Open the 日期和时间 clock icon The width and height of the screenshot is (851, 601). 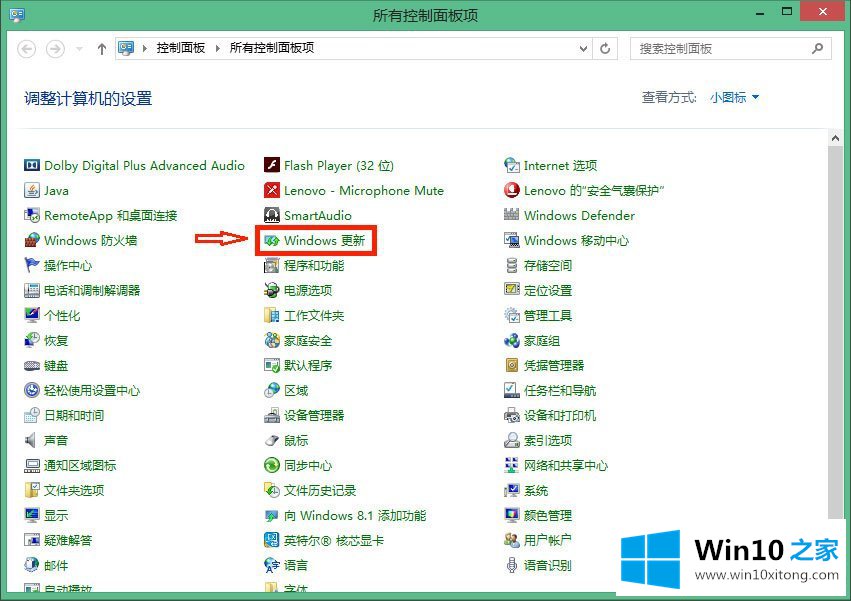(31, 415)
